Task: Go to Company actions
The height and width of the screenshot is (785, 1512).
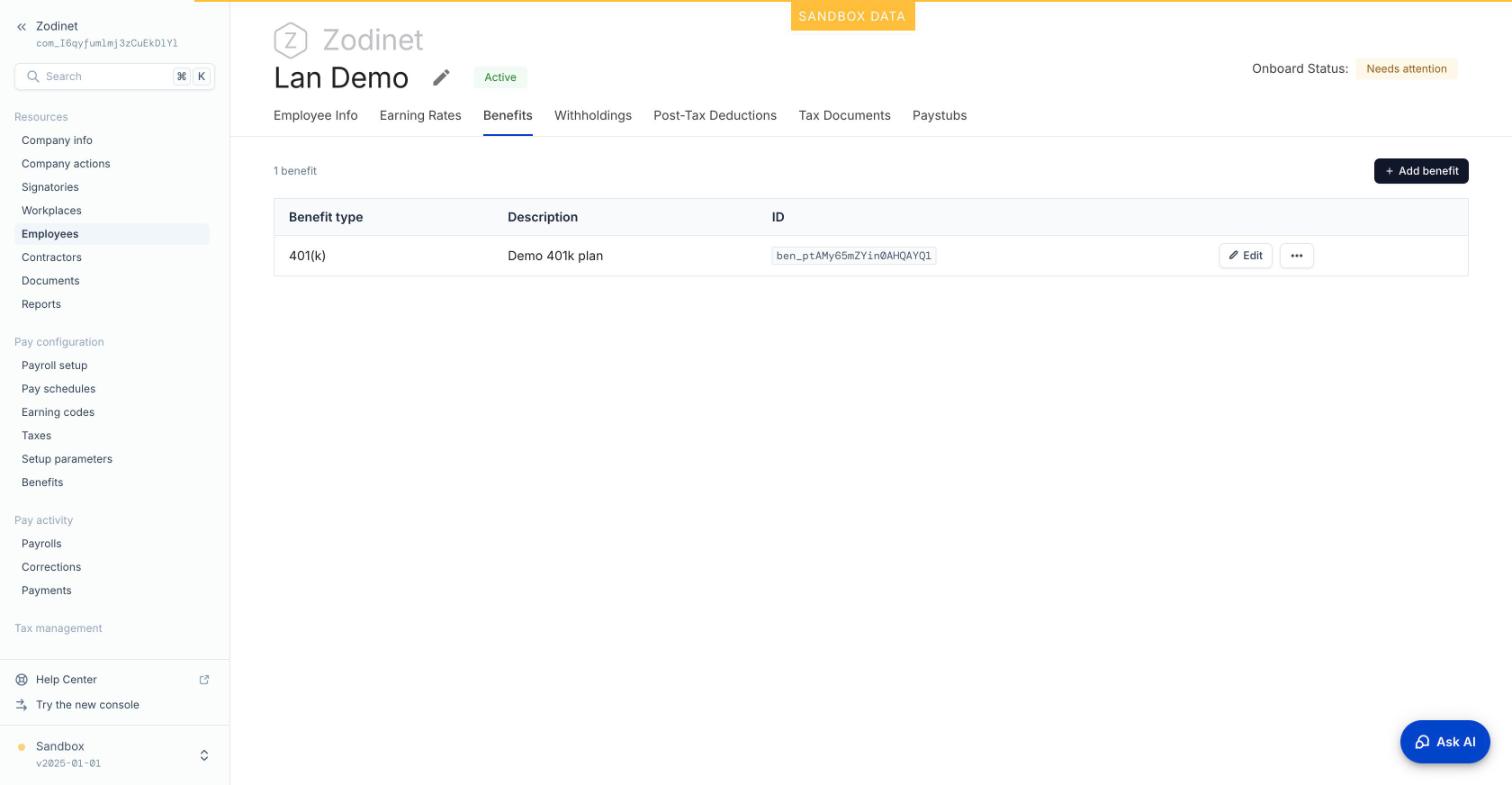Action: click(66, 164)
